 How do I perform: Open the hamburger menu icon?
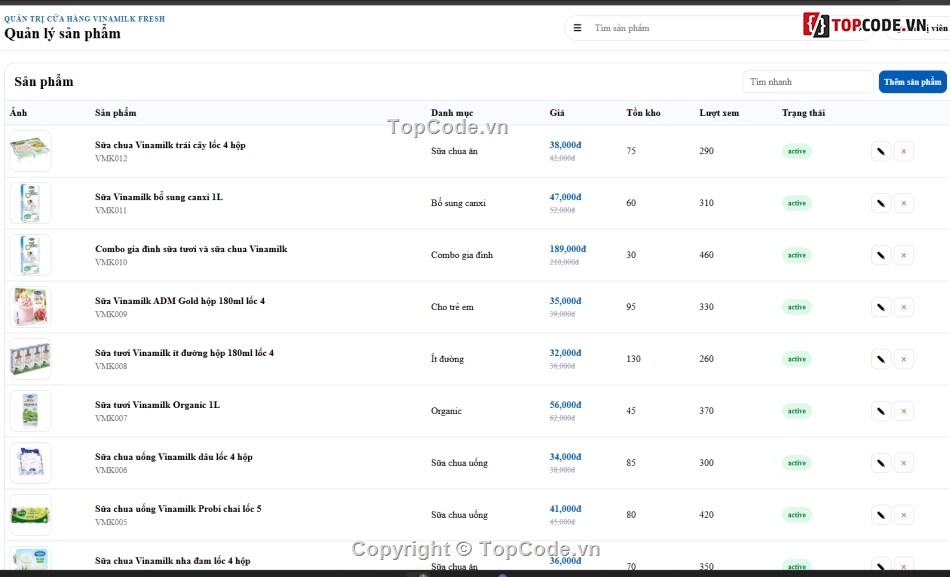coord(577,28)
